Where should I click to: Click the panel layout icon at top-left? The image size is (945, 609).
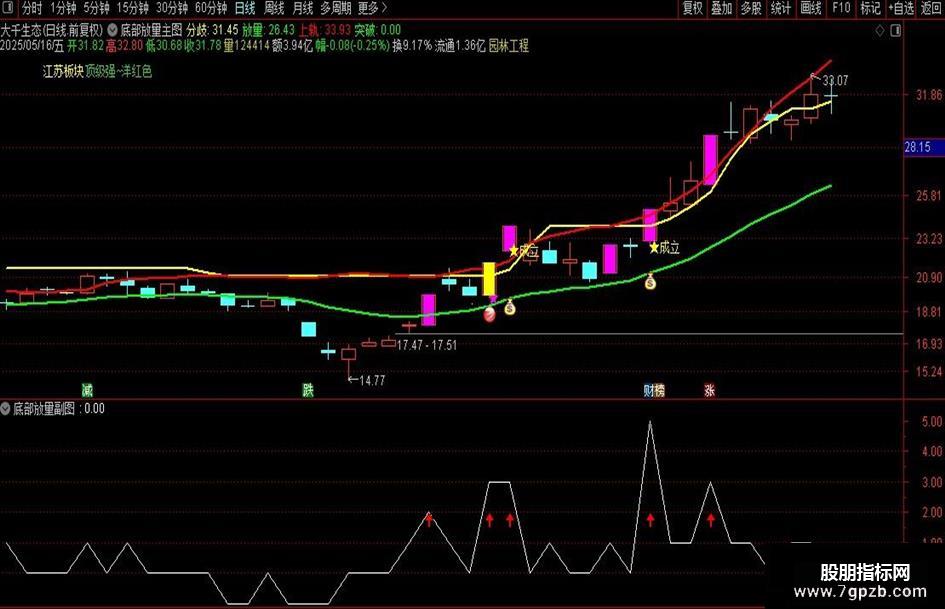pyautogui.click(x=9, y=8)
